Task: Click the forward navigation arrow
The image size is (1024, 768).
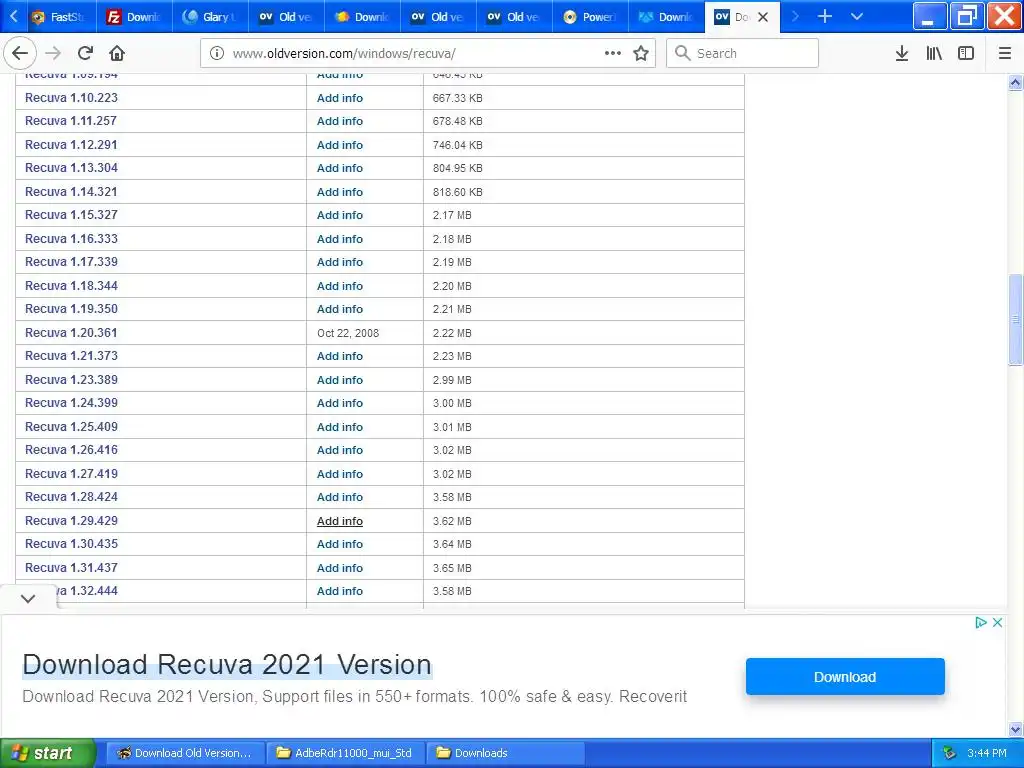Action: [54, 53]
